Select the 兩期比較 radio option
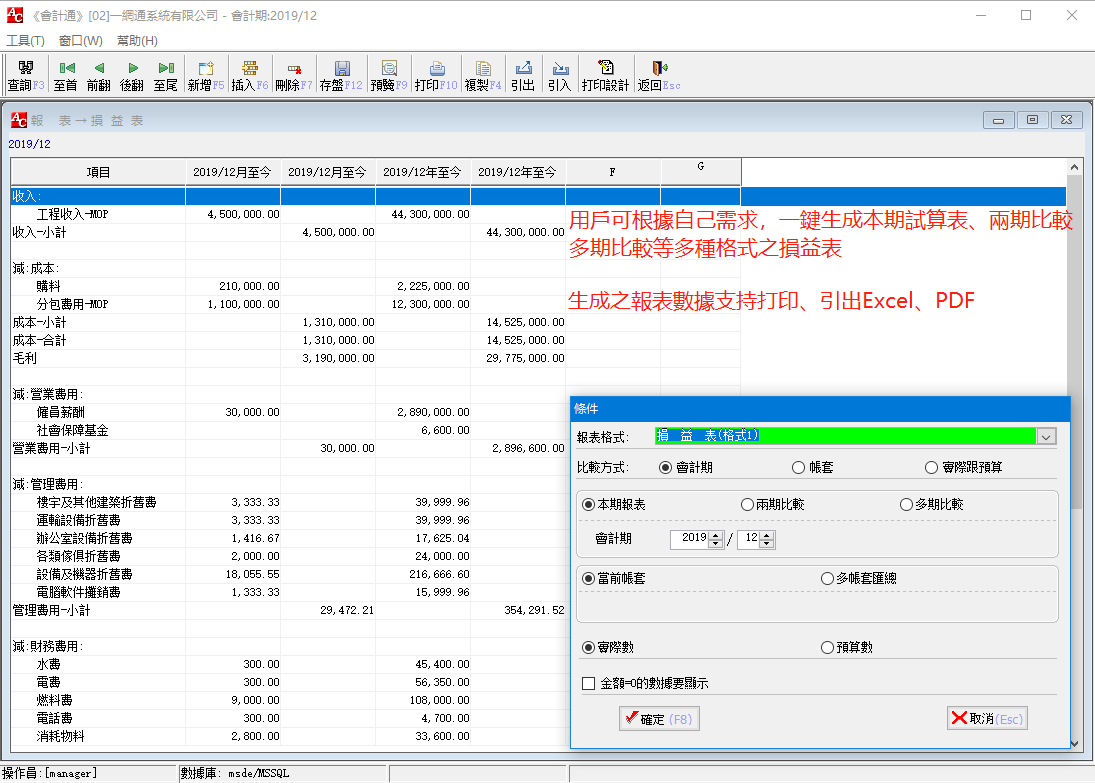 click(x=747, y=505)
